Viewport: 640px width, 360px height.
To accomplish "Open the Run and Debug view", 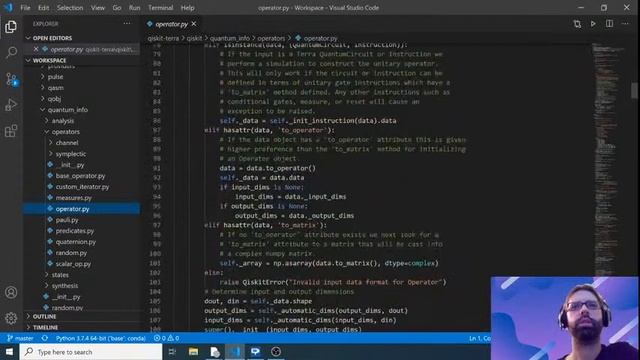I will coord(11,105).
